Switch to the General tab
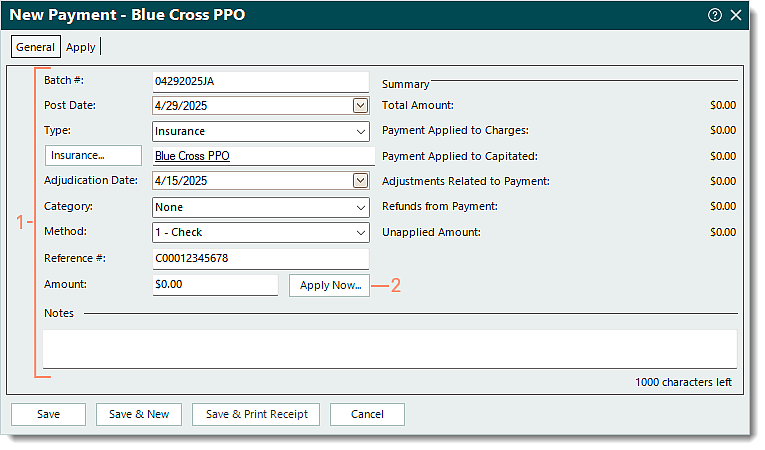This screenshot has width=765, height=450. tap(36, 47)
